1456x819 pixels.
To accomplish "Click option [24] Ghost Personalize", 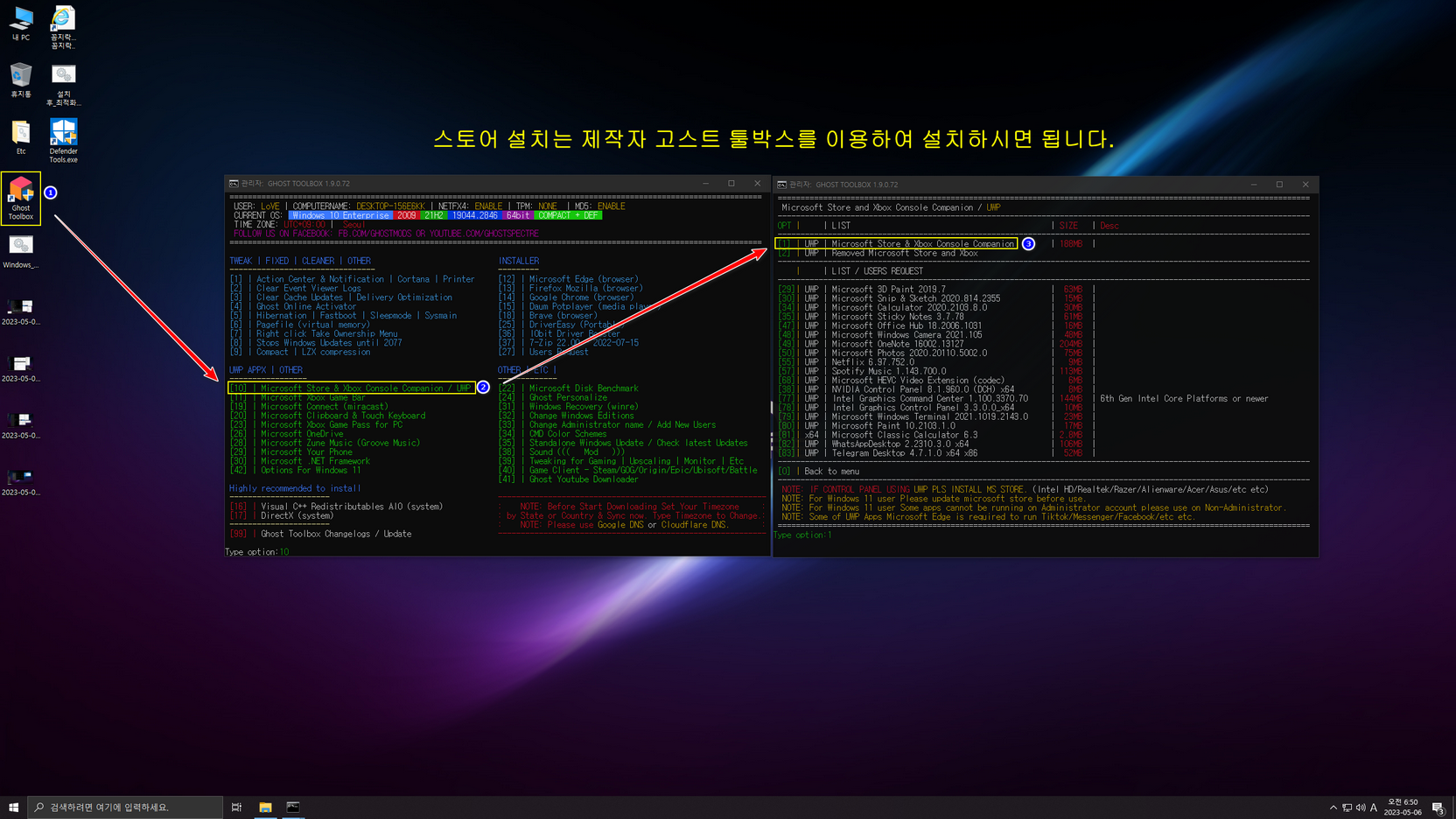I will [552, 397].
